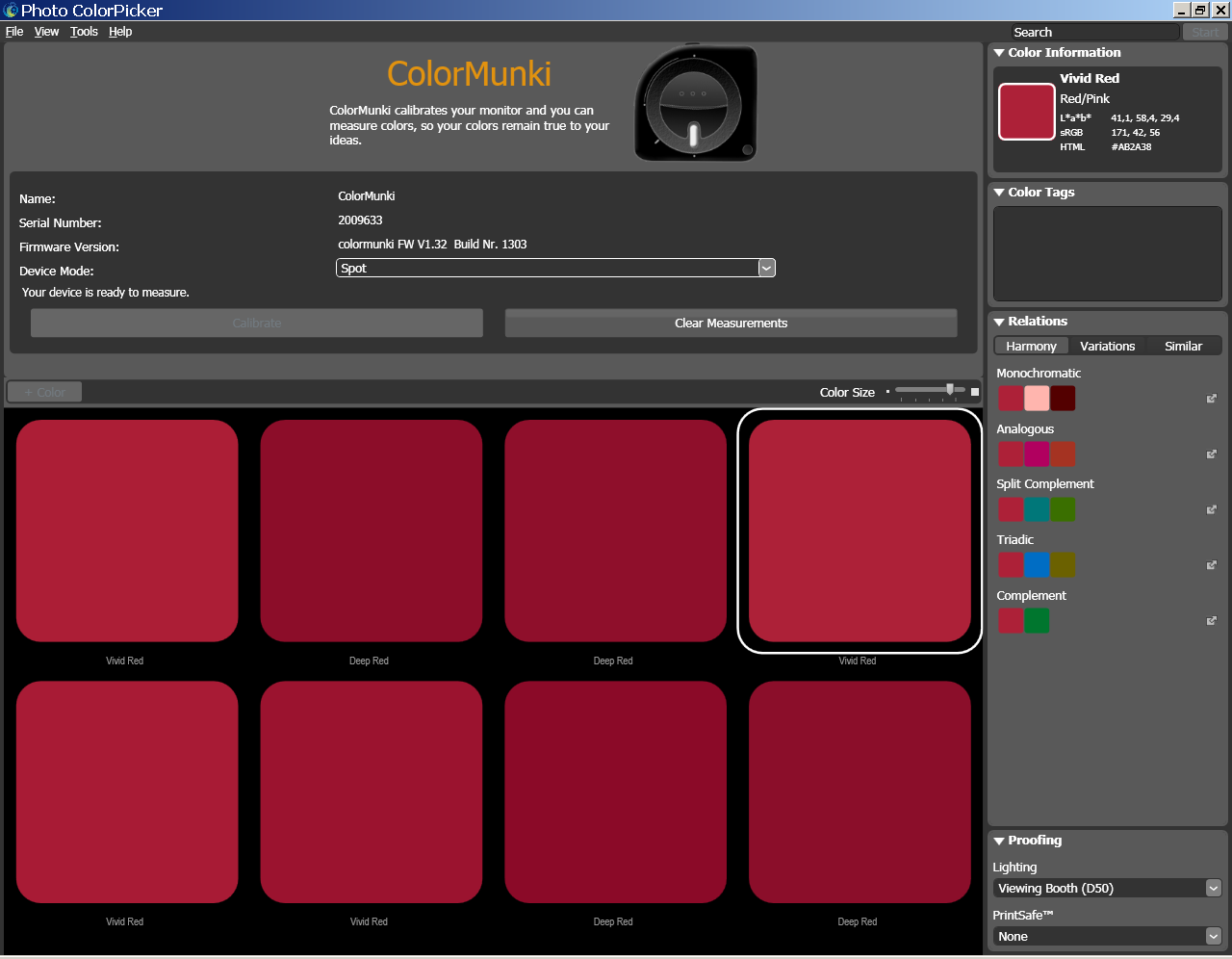This screenshot has width=1232, height=959.
Task: Select the first Vivid Red swatch top row
Action: pyautogui.click(x=127, y=531)
